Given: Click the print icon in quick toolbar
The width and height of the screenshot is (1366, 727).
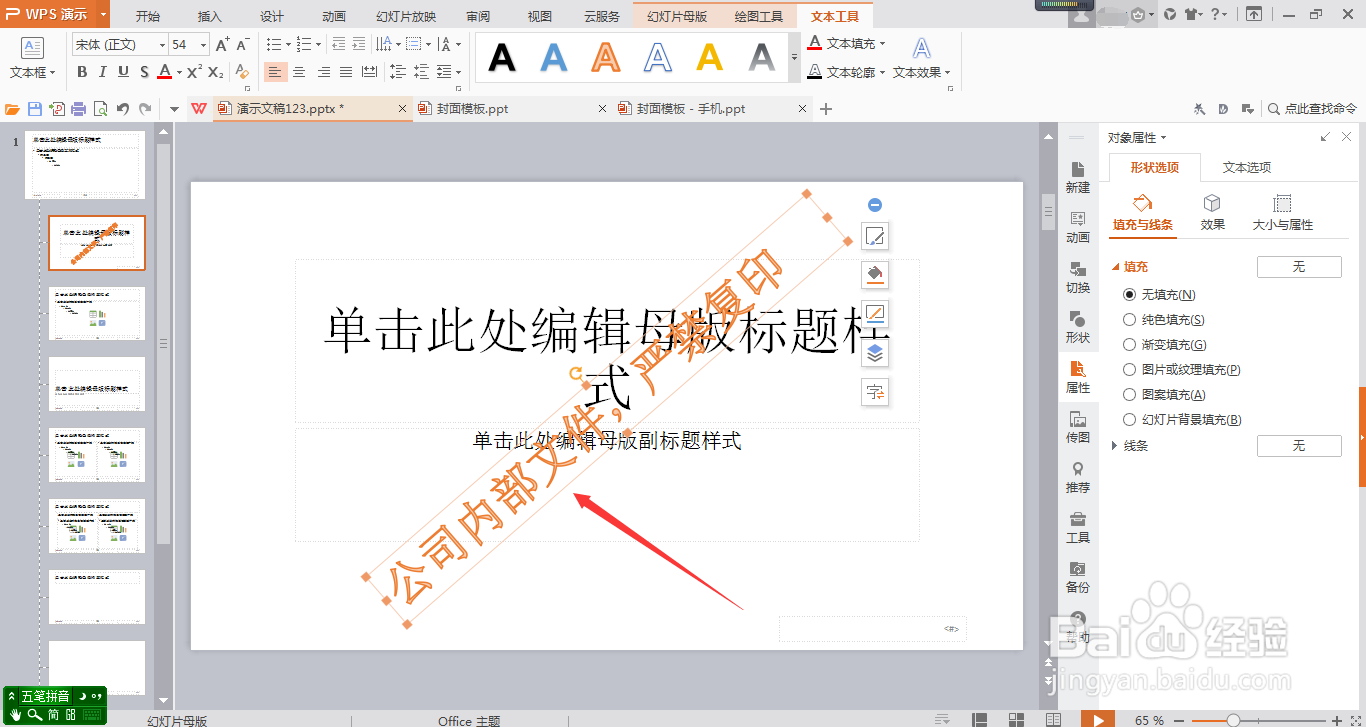Looking at the screenshot, I should [x=78, y=109].
